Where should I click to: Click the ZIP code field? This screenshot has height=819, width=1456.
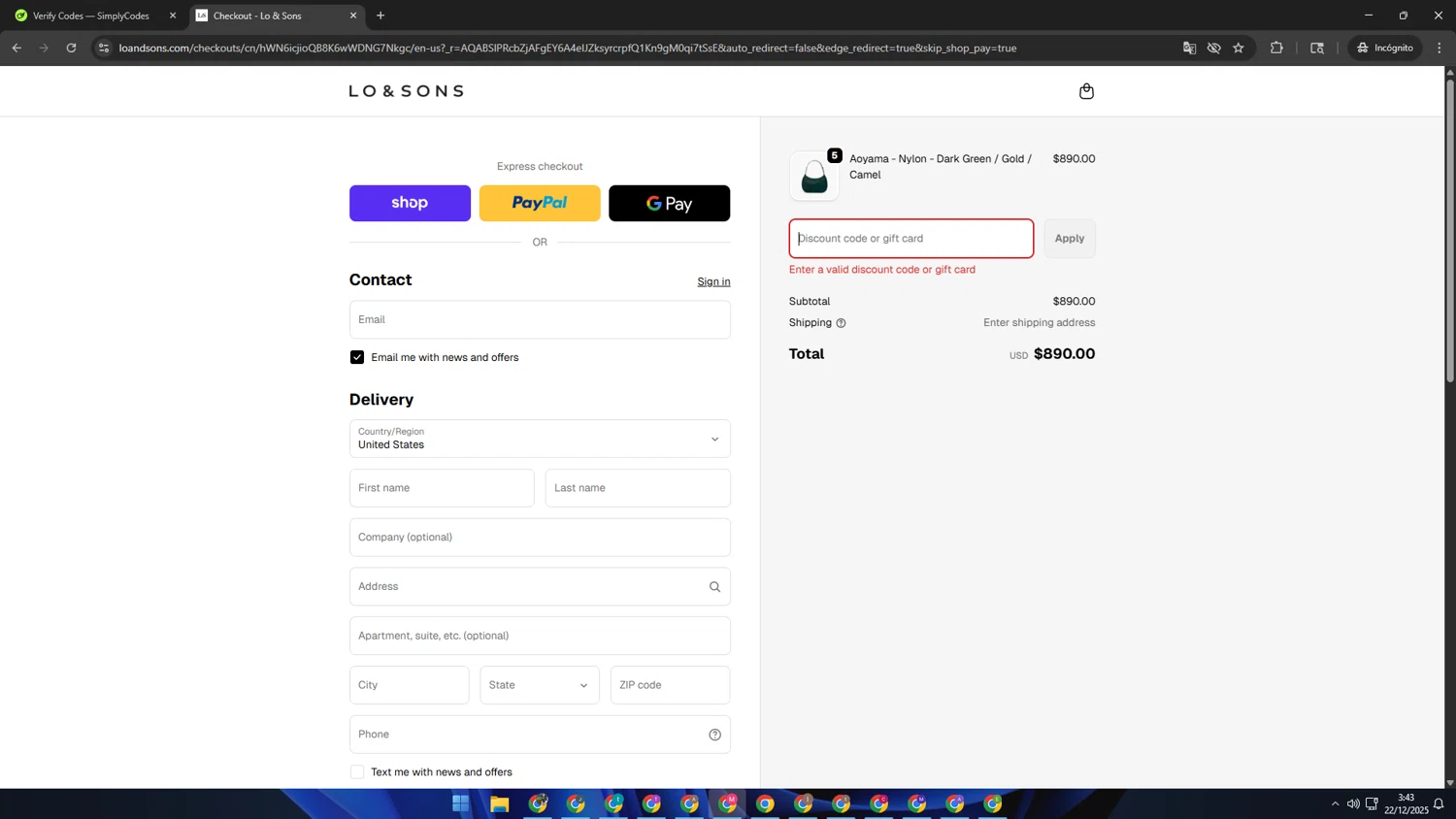[x=670, y=685]
